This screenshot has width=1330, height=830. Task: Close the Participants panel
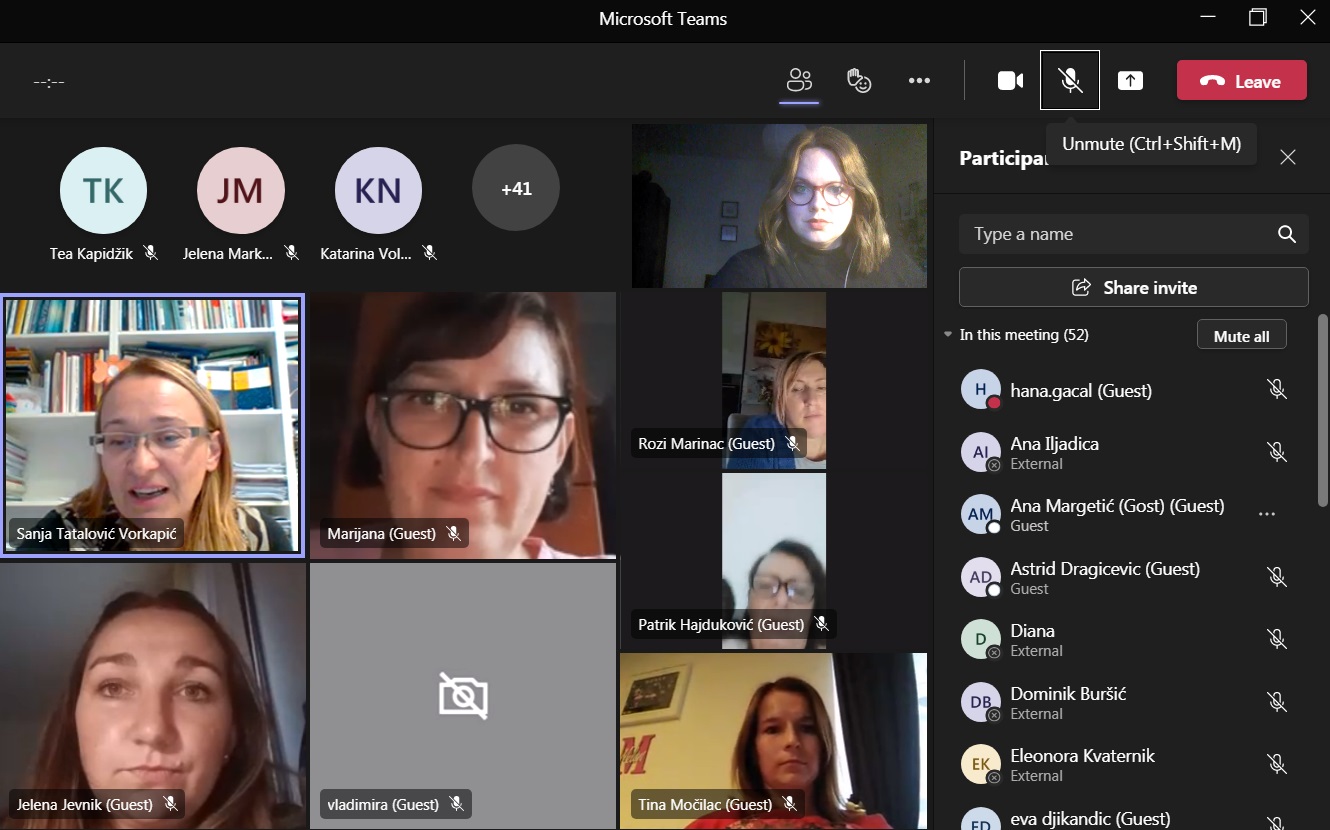click(1288, 157)
